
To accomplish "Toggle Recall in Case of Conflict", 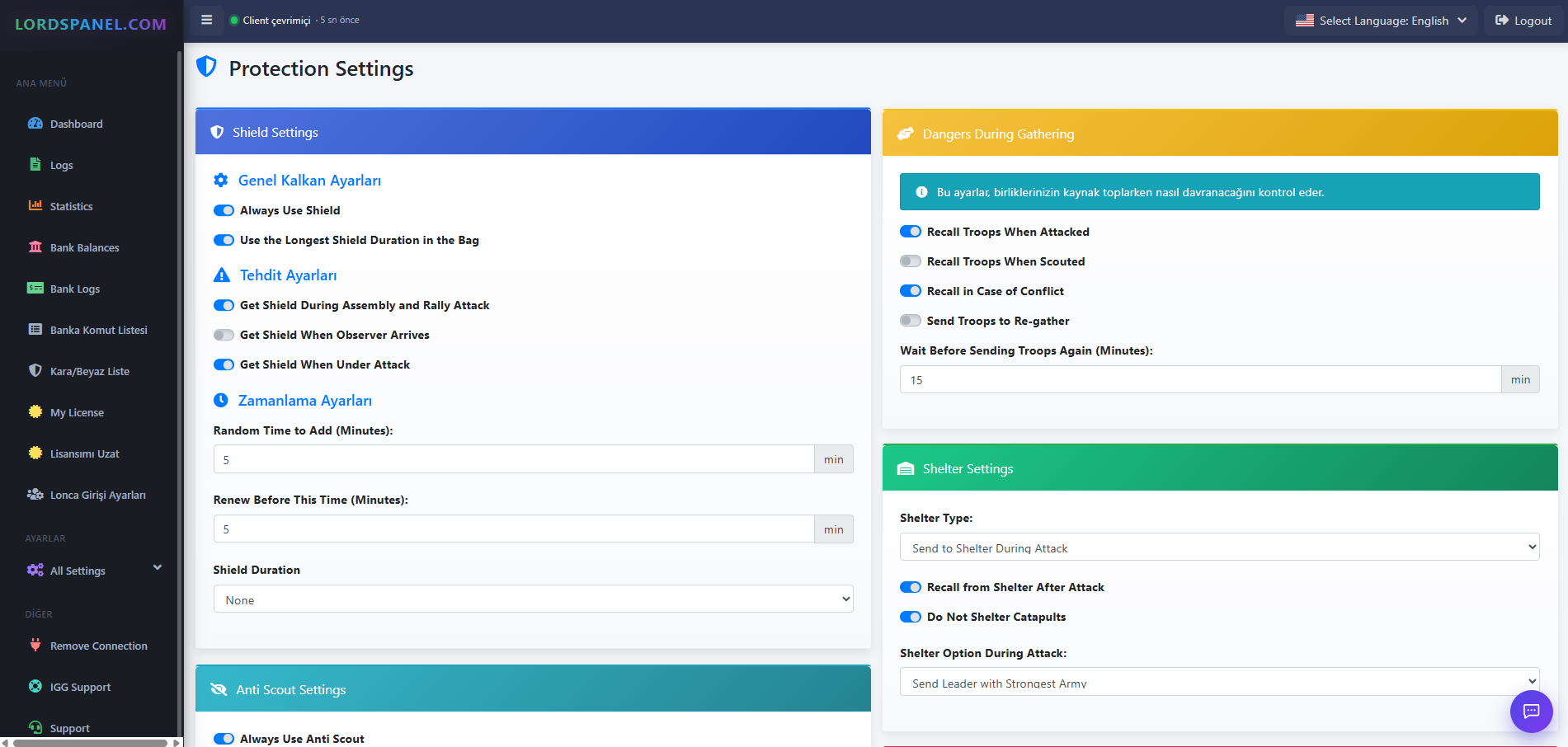I will point(911,291).
